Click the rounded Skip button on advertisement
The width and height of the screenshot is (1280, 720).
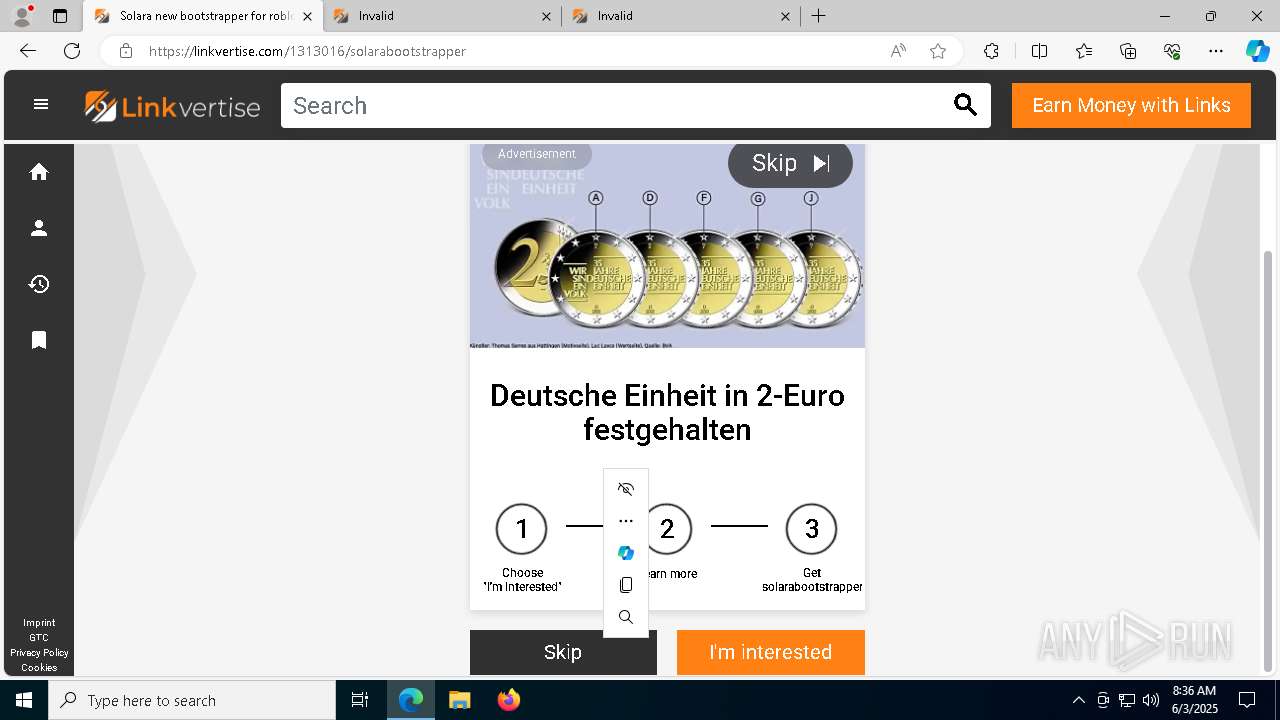790,163
